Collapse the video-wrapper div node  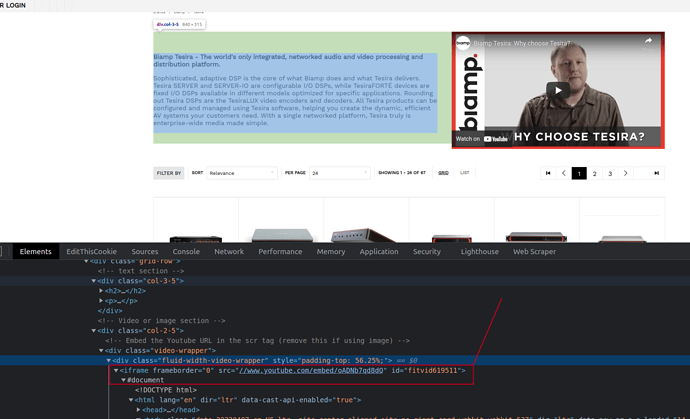101,350
